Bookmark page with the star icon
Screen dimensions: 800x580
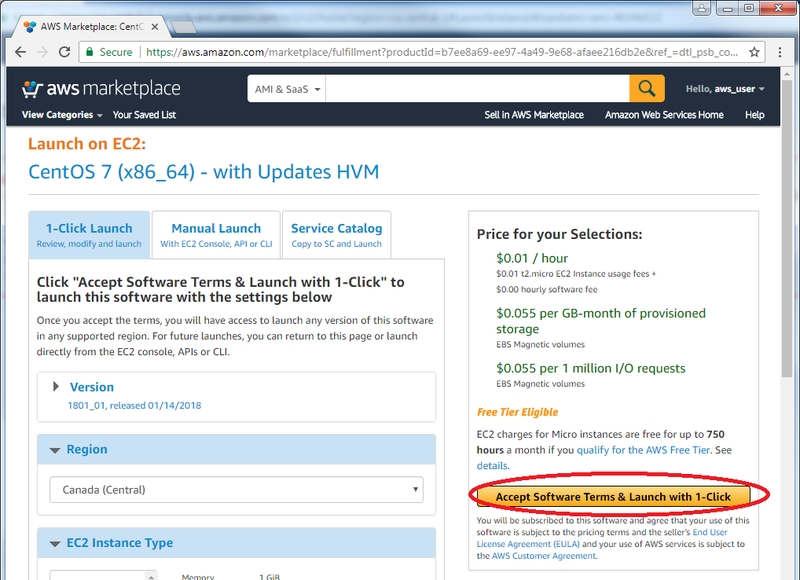[x=754, y=52]
